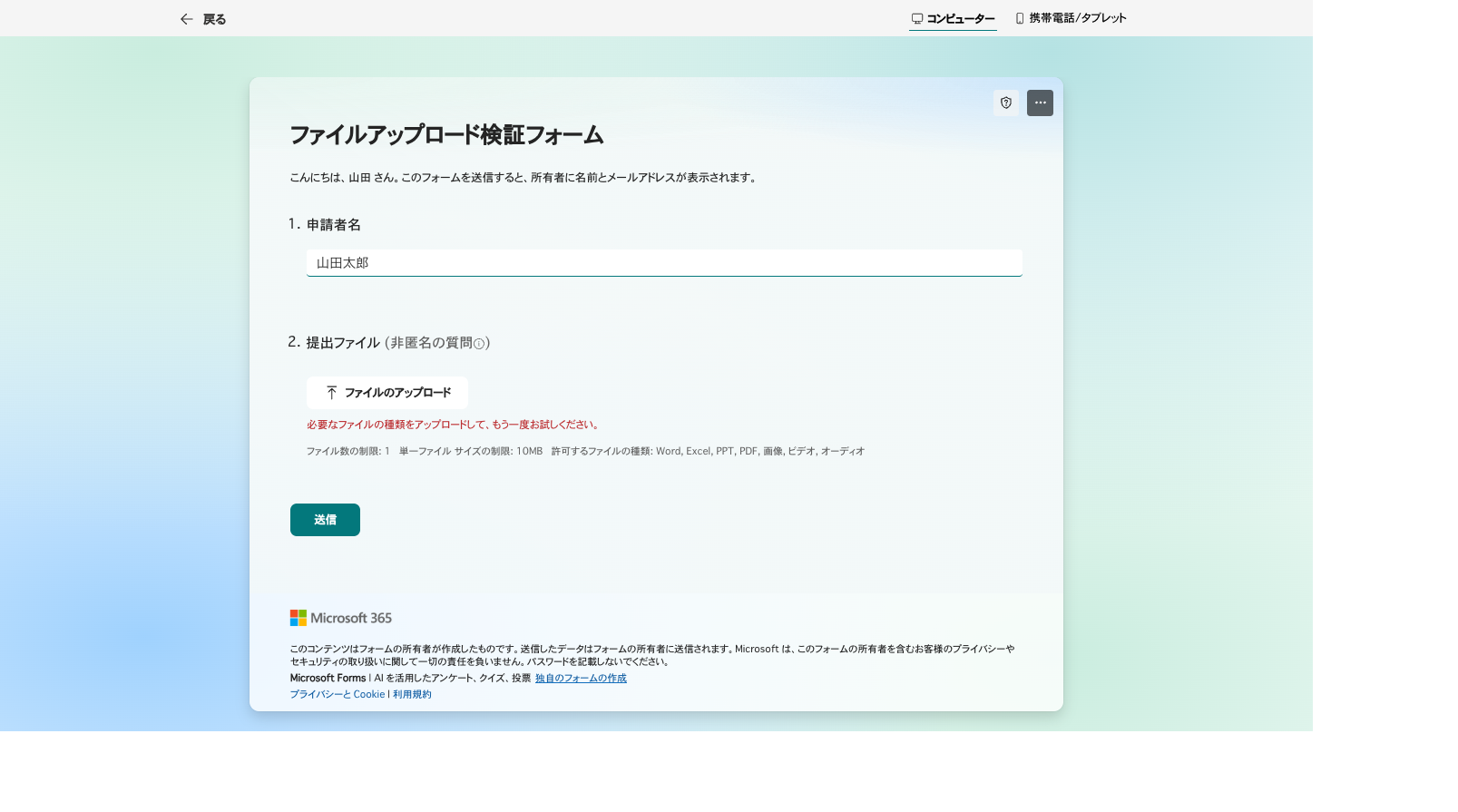
Task: Open 独自のフォームの作成 link
Action: 581,678
